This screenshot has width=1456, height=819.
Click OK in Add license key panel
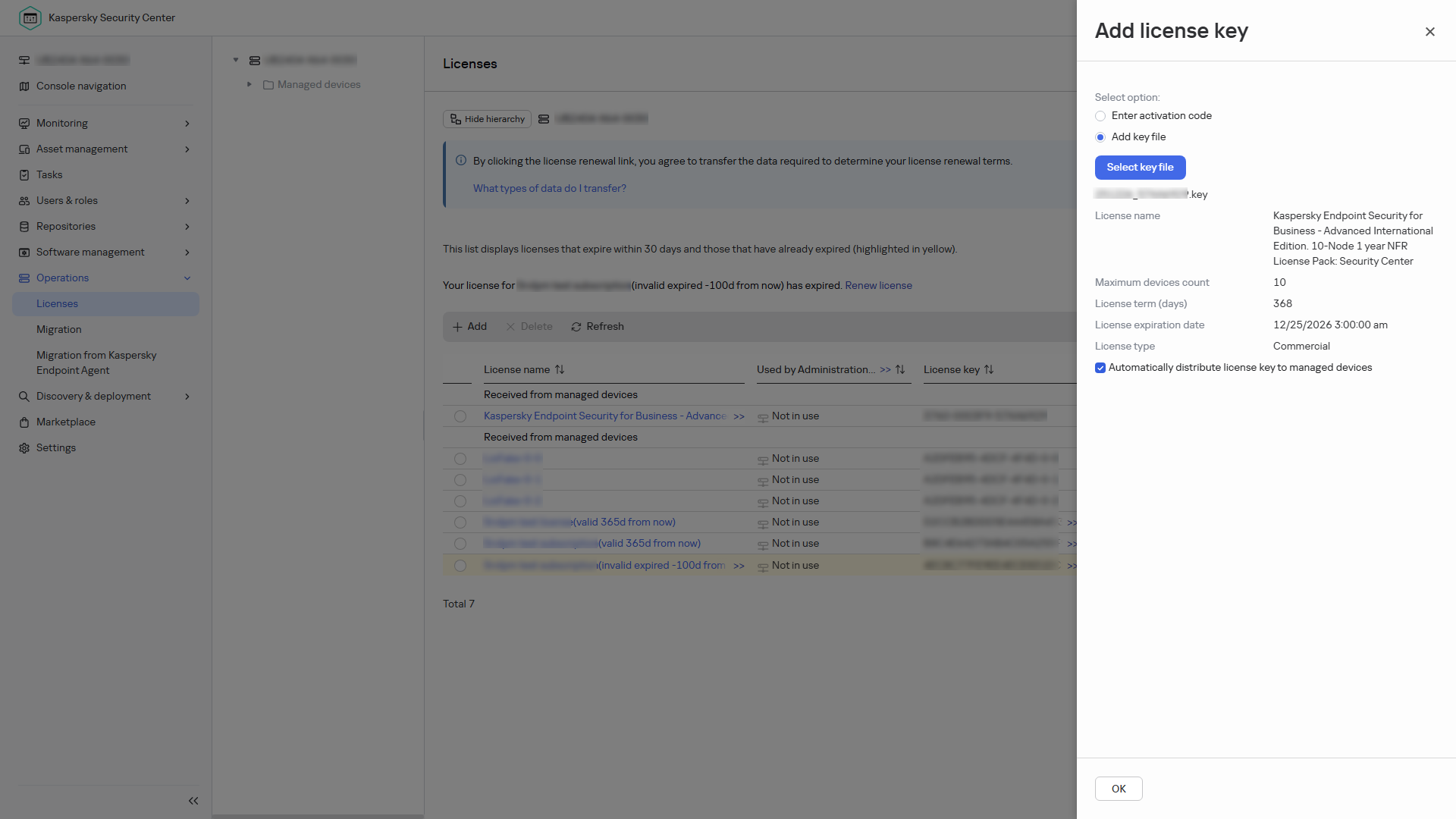click(x=1119, y=789)
